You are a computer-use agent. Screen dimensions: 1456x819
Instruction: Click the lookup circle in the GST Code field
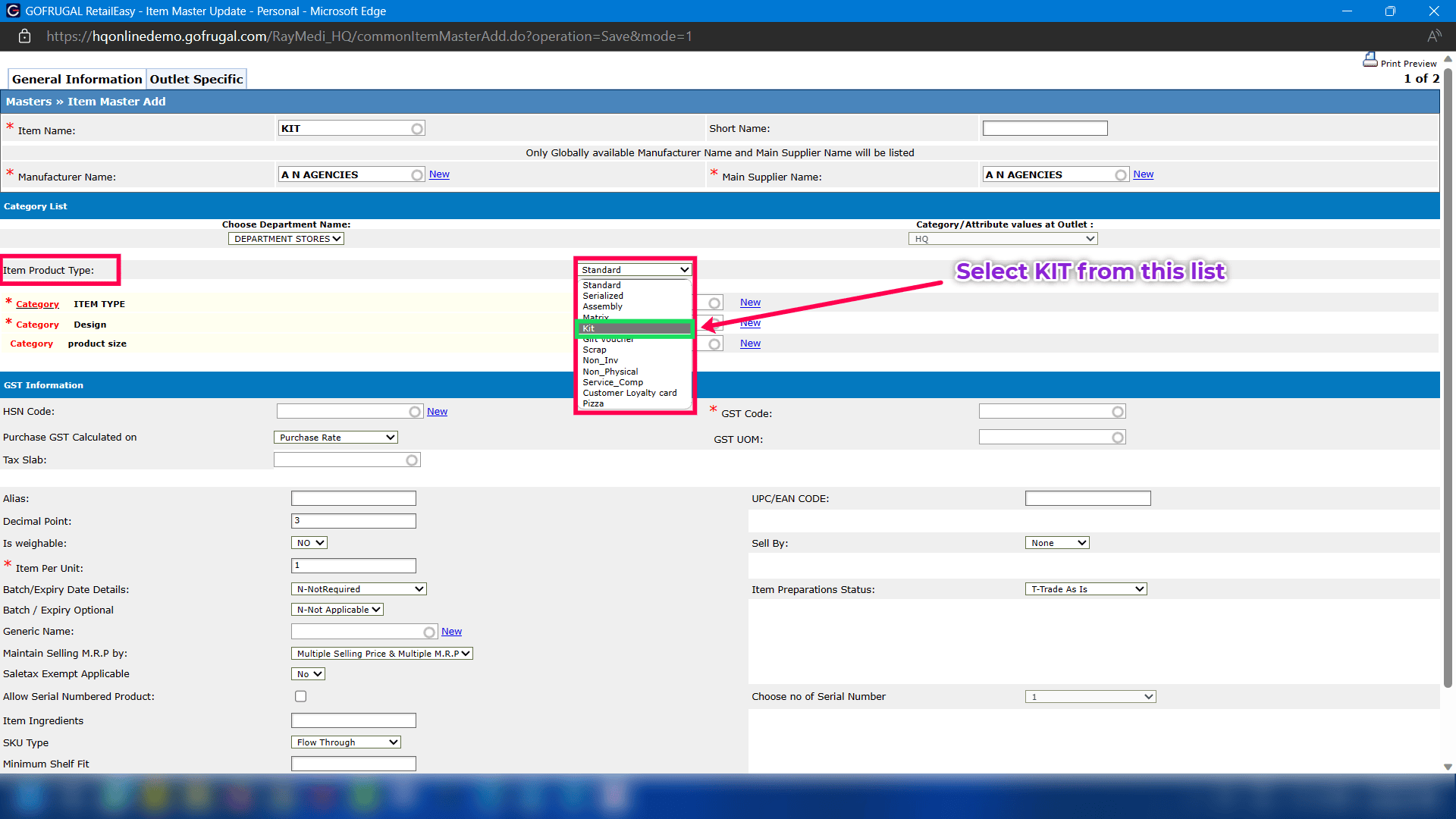coord(1118,412)
